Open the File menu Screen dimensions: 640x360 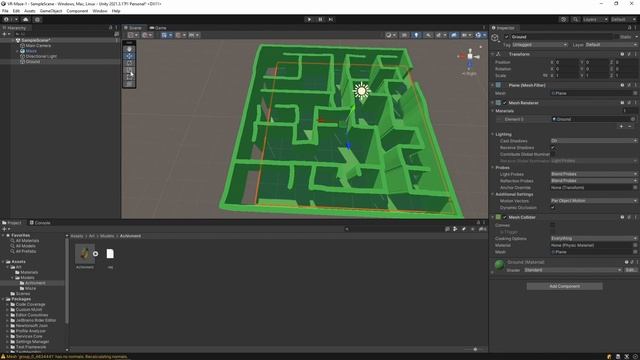click(5, 11)
